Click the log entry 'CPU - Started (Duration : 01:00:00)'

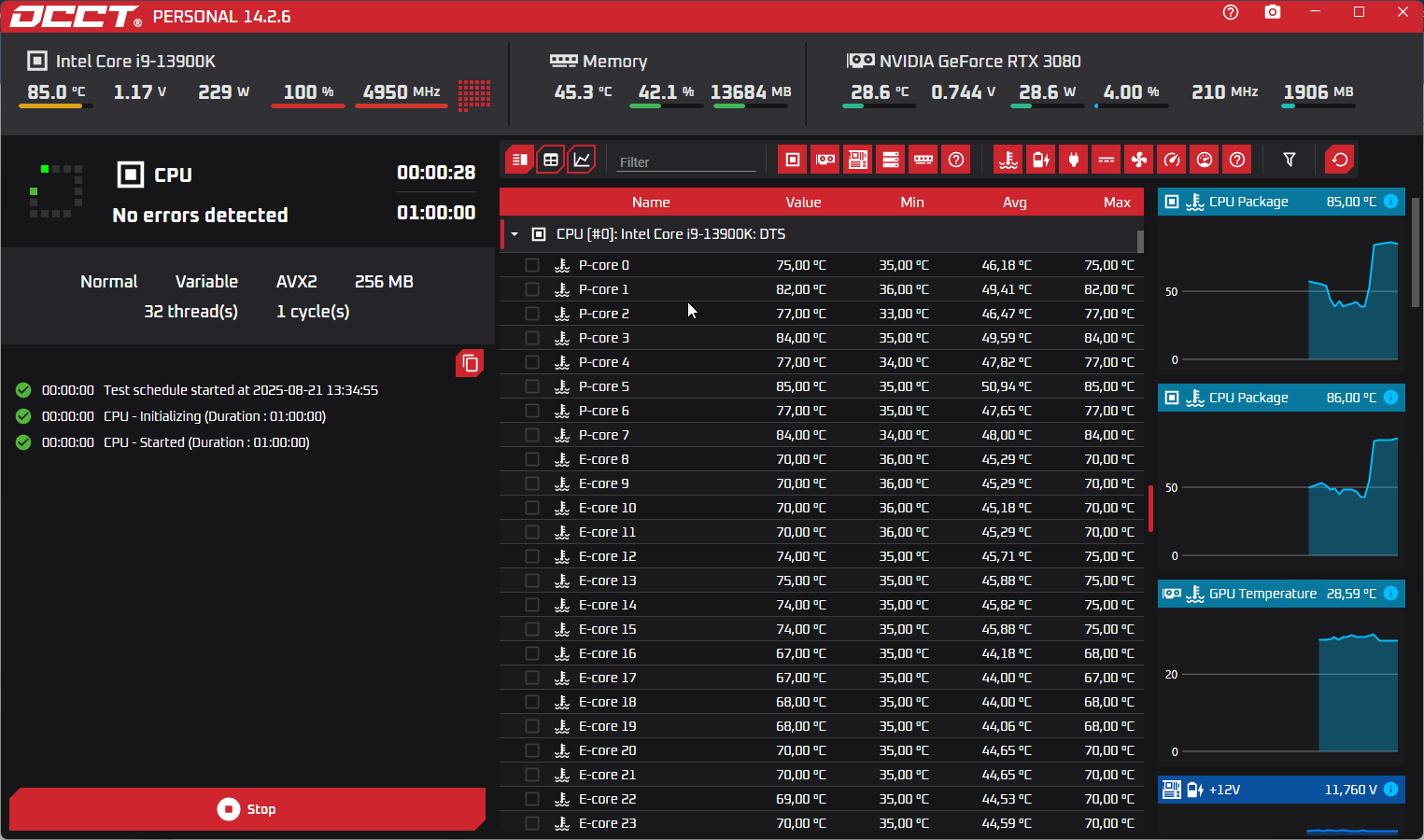206,442
